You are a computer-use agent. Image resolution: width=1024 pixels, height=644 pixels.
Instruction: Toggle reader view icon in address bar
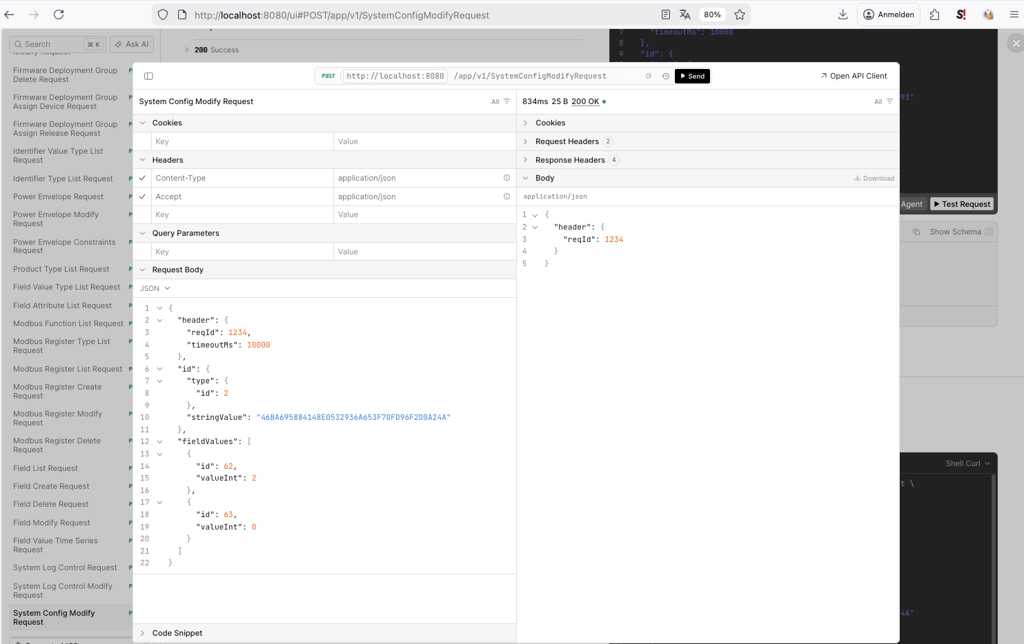665,14
